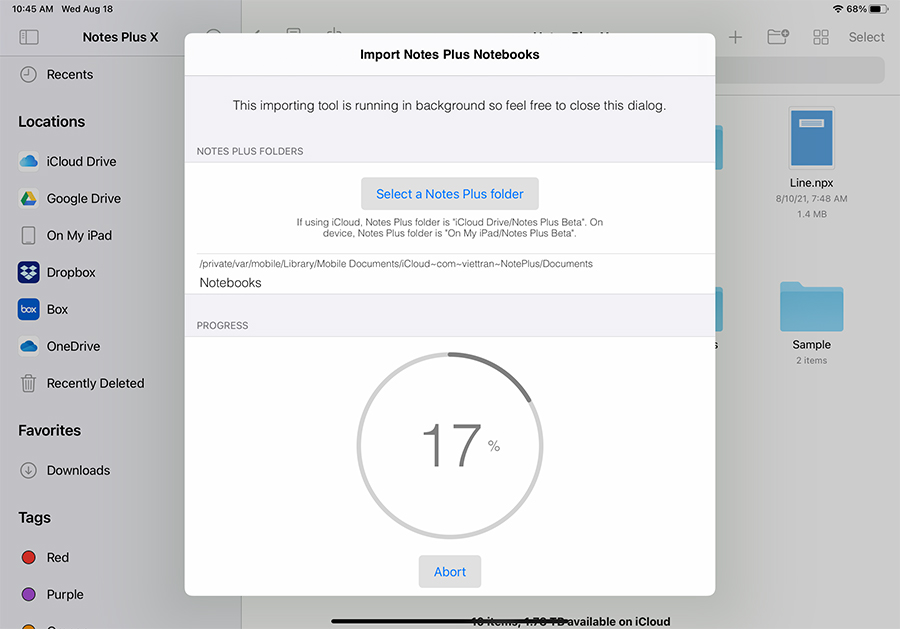
Task: Tap the Locations section header
Action: 52,122
